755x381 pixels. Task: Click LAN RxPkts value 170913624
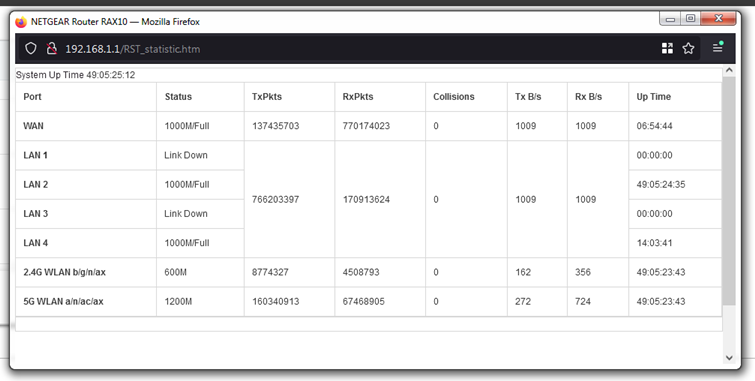tap(366, 199)
